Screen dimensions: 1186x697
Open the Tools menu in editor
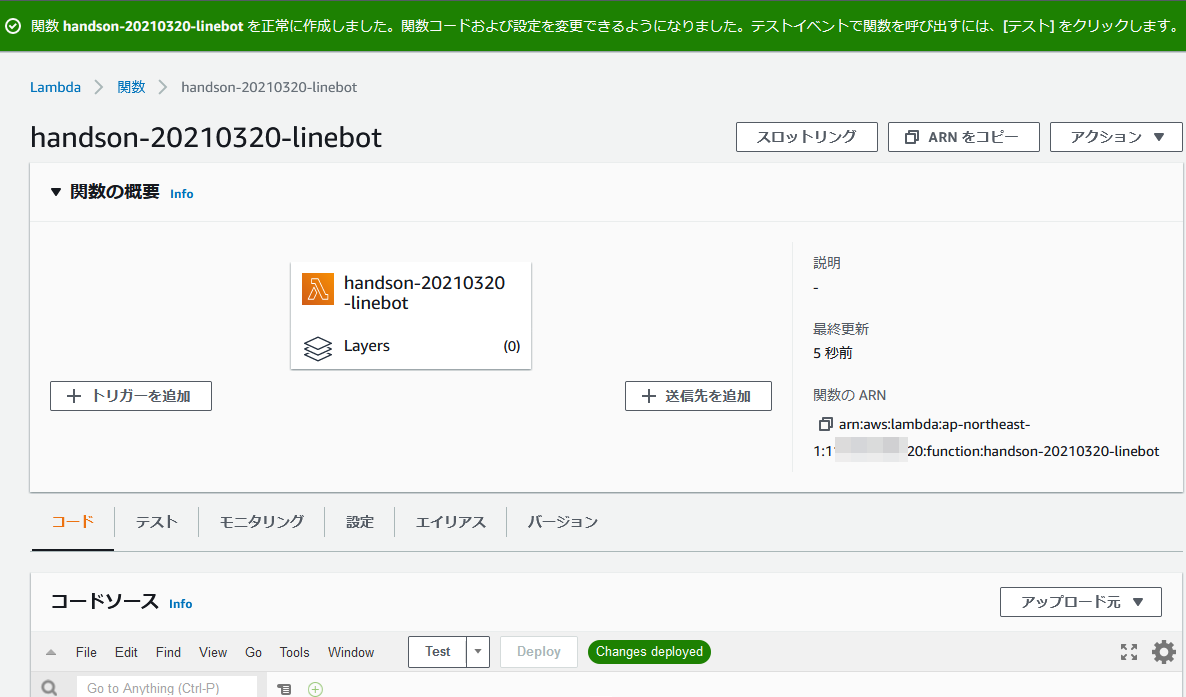point(294,652)
